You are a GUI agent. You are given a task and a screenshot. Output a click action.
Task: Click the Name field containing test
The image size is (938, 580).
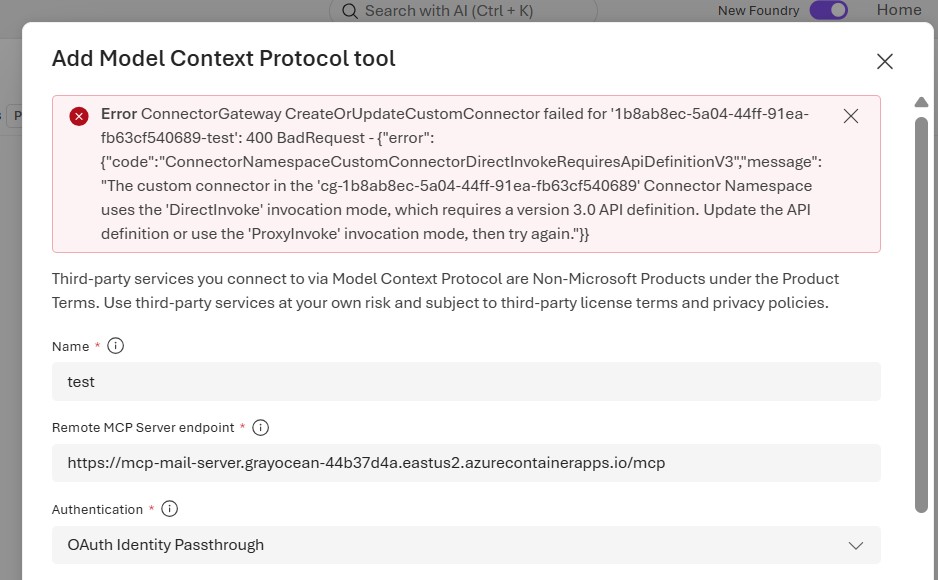(x=466, y=381)
